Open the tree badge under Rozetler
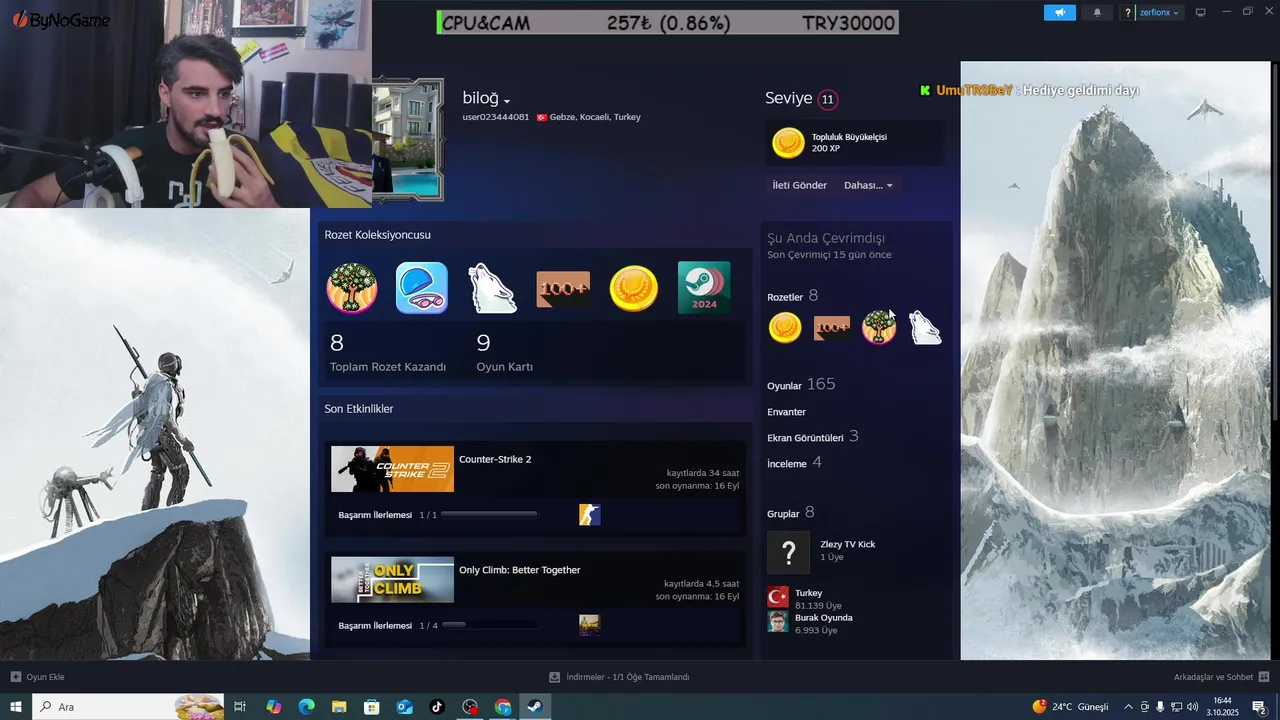 (879, 328)
